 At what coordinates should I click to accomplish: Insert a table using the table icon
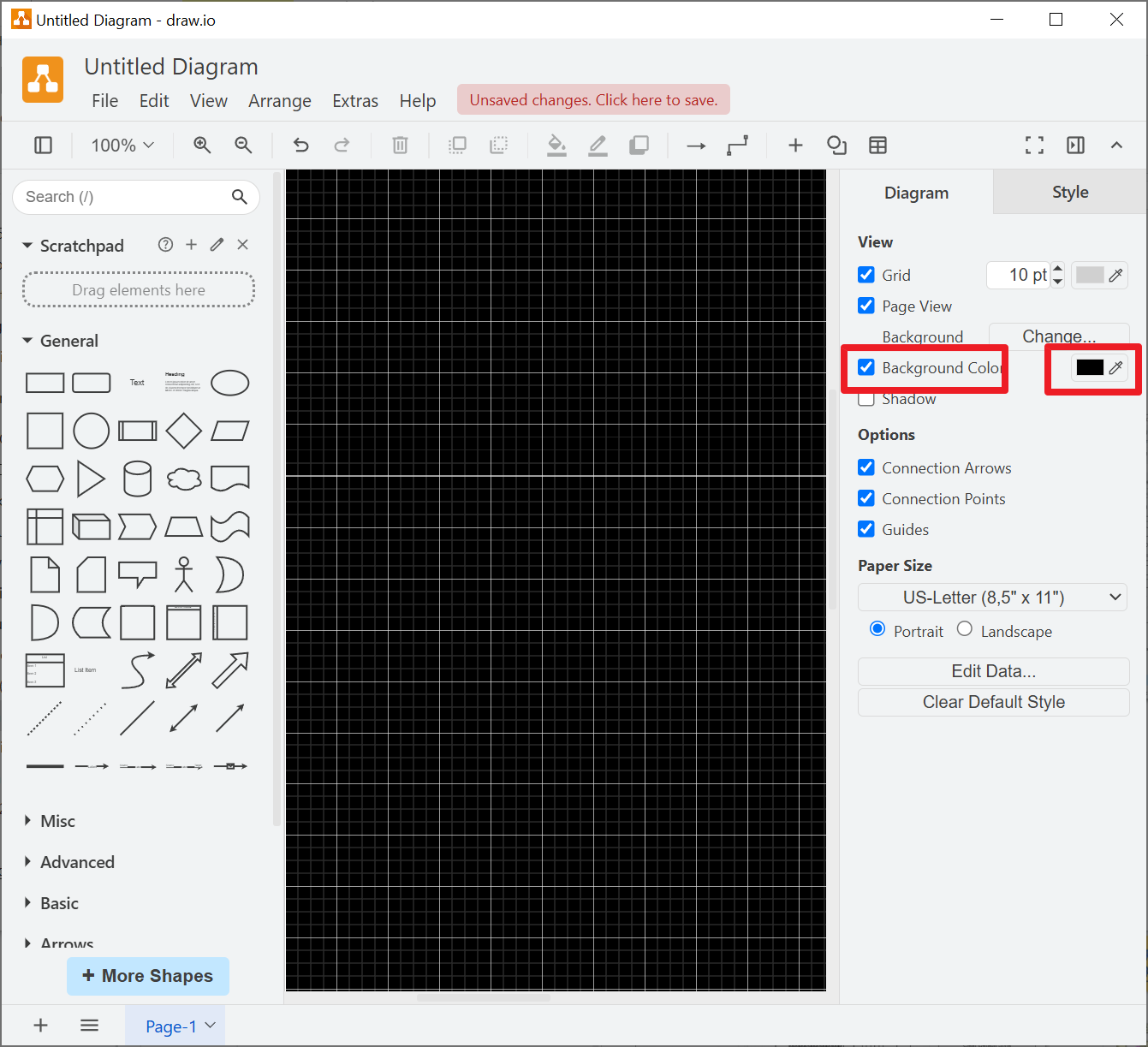click(x=877, y=146)
